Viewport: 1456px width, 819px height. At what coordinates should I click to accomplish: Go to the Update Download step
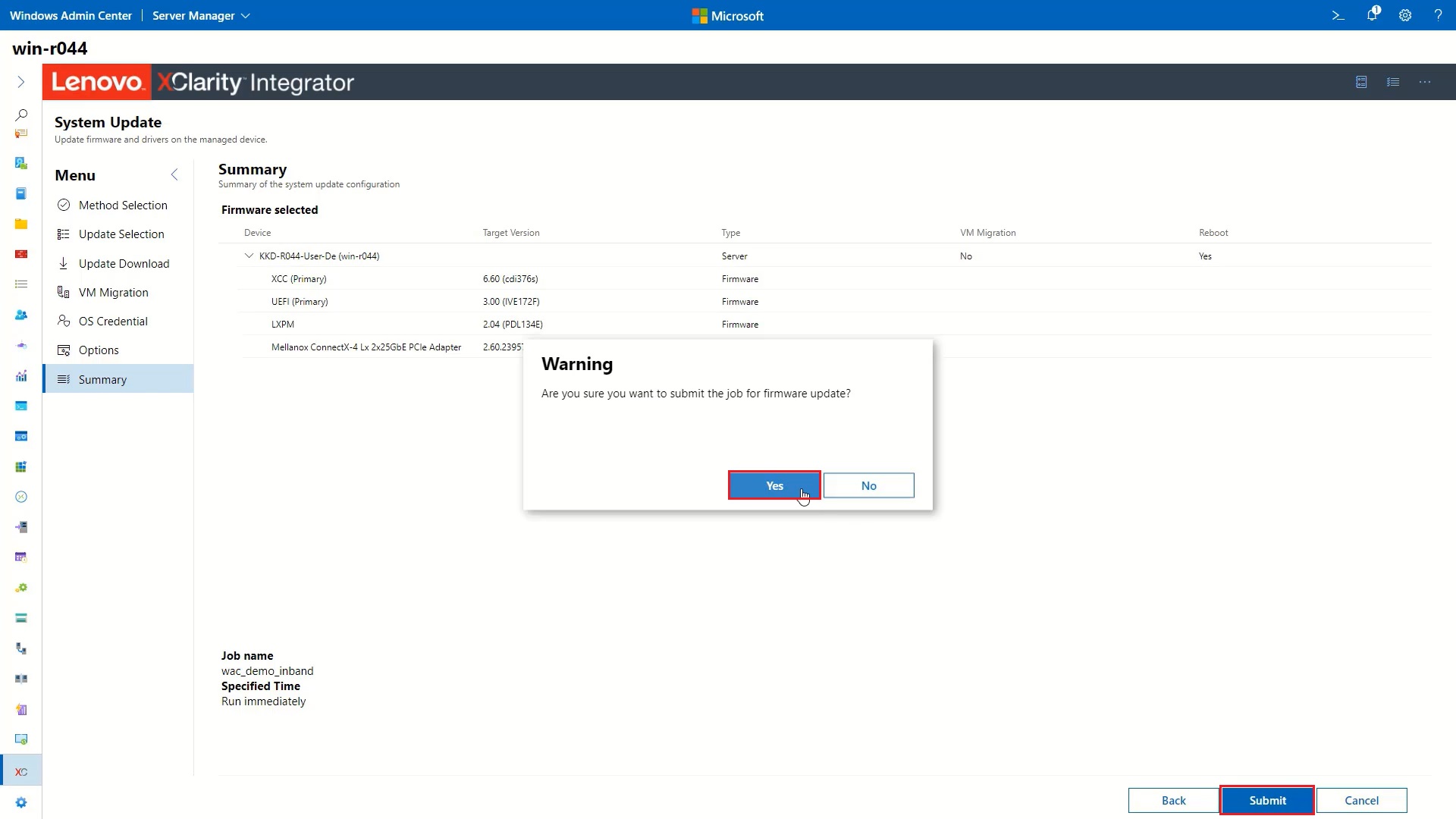point(118,263)
